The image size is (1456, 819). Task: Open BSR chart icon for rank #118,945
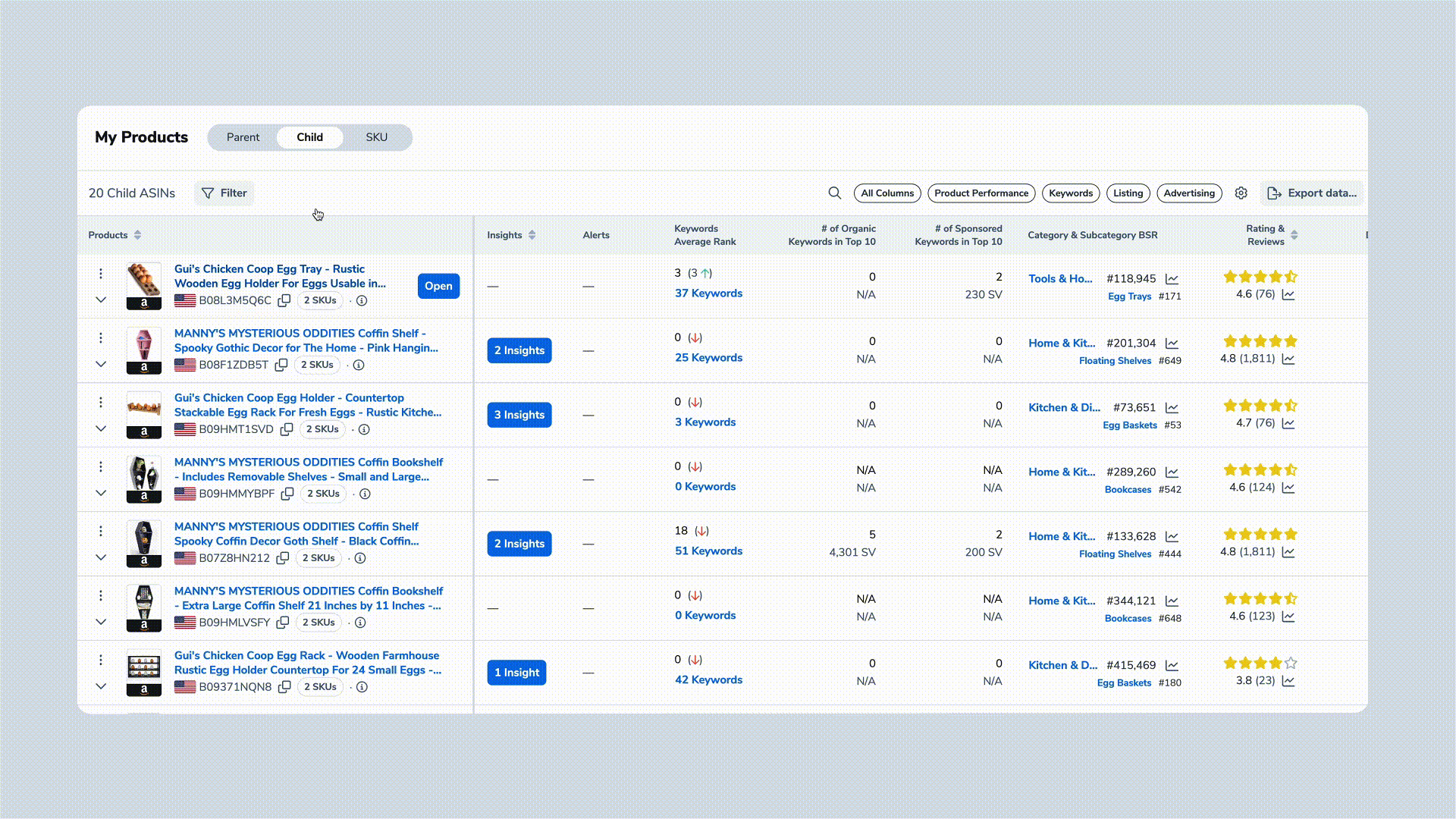tap(1172, 279)
